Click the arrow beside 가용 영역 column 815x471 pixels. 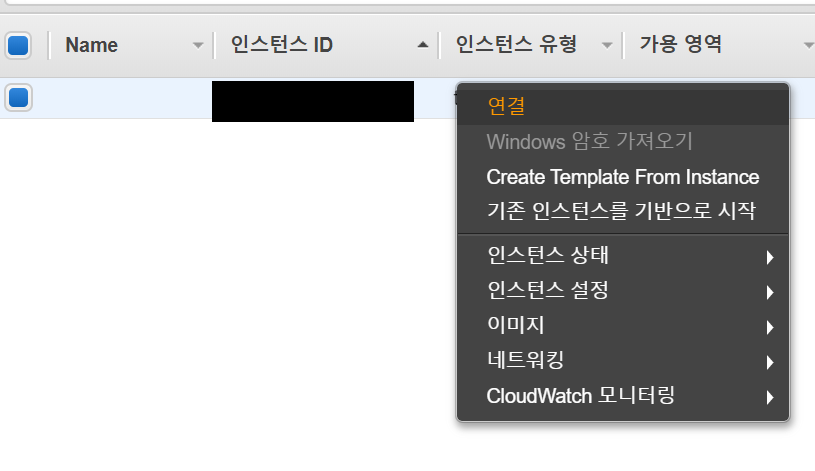pyautogui.click(x=808, y=45)
